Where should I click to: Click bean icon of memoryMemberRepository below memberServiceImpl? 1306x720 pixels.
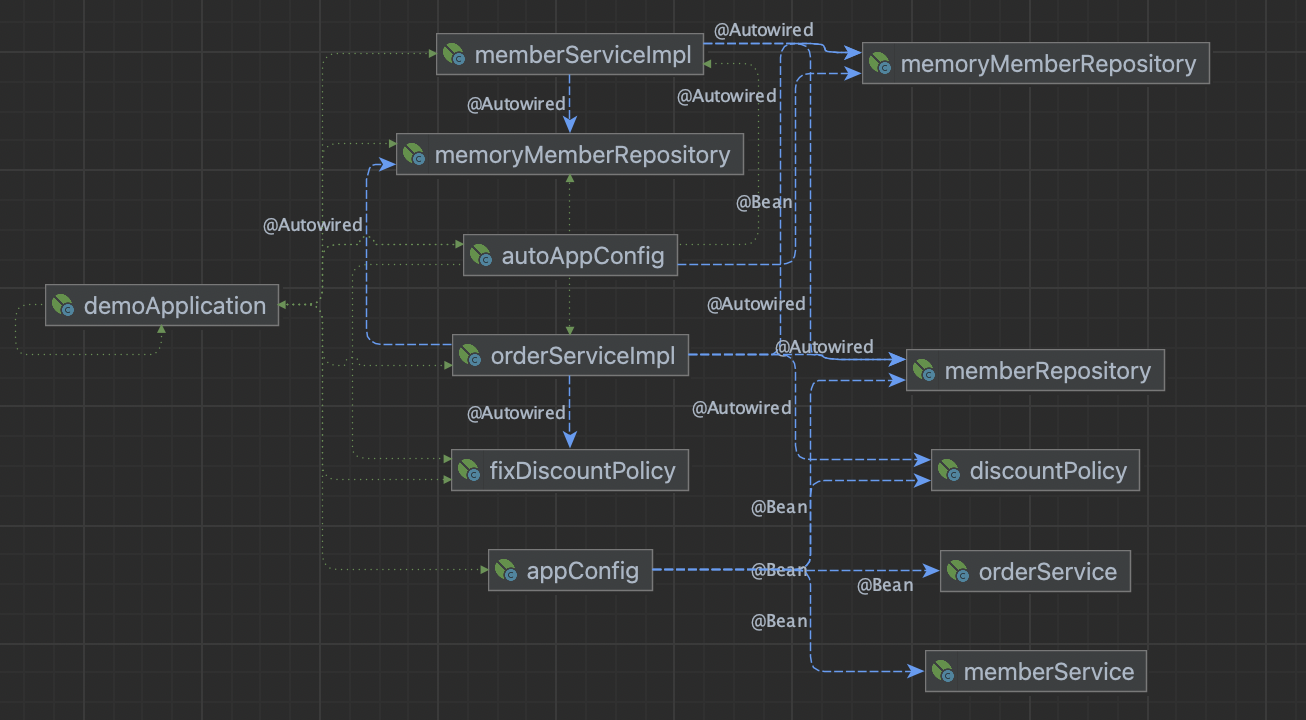point(415,155)
